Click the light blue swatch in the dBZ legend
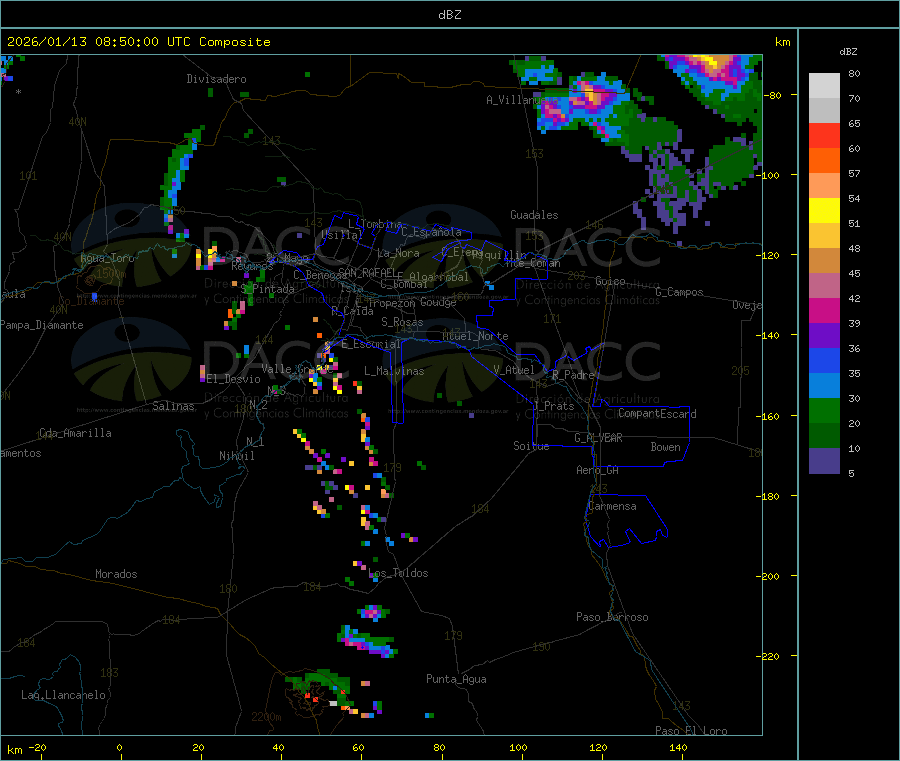The width and height of the screenshot is (900, 761). (x=824, y=386)
